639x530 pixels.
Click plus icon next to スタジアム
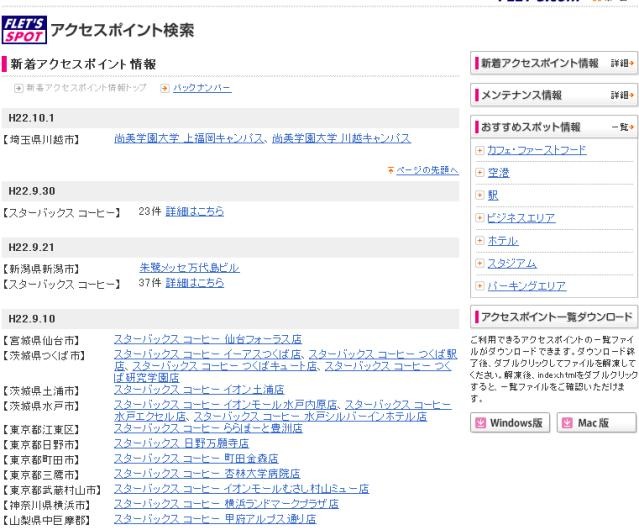click(x=480, y=263)
